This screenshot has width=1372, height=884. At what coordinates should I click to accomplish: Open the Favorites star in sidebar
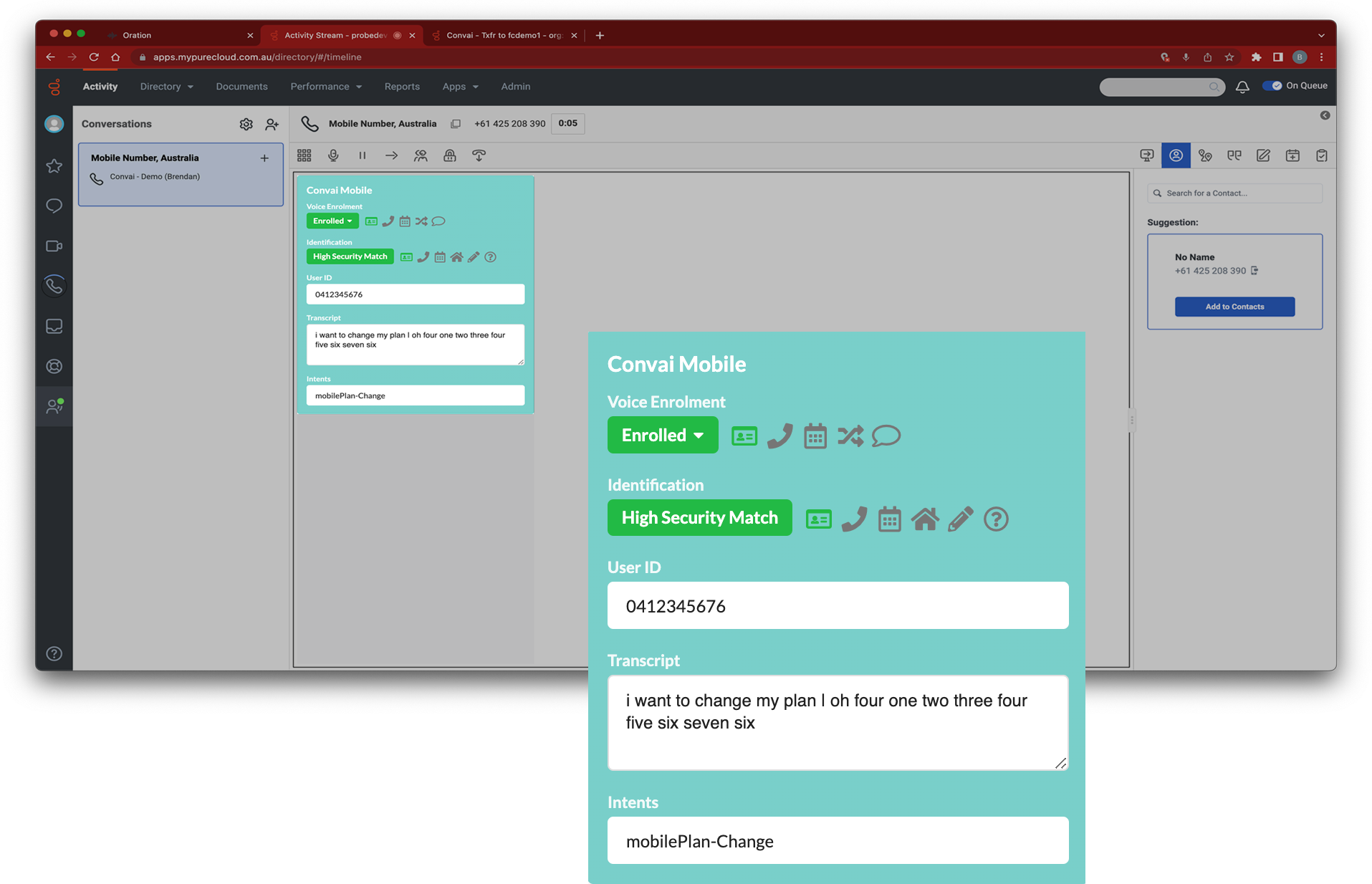pyautogui.click(x=54, y=166)
